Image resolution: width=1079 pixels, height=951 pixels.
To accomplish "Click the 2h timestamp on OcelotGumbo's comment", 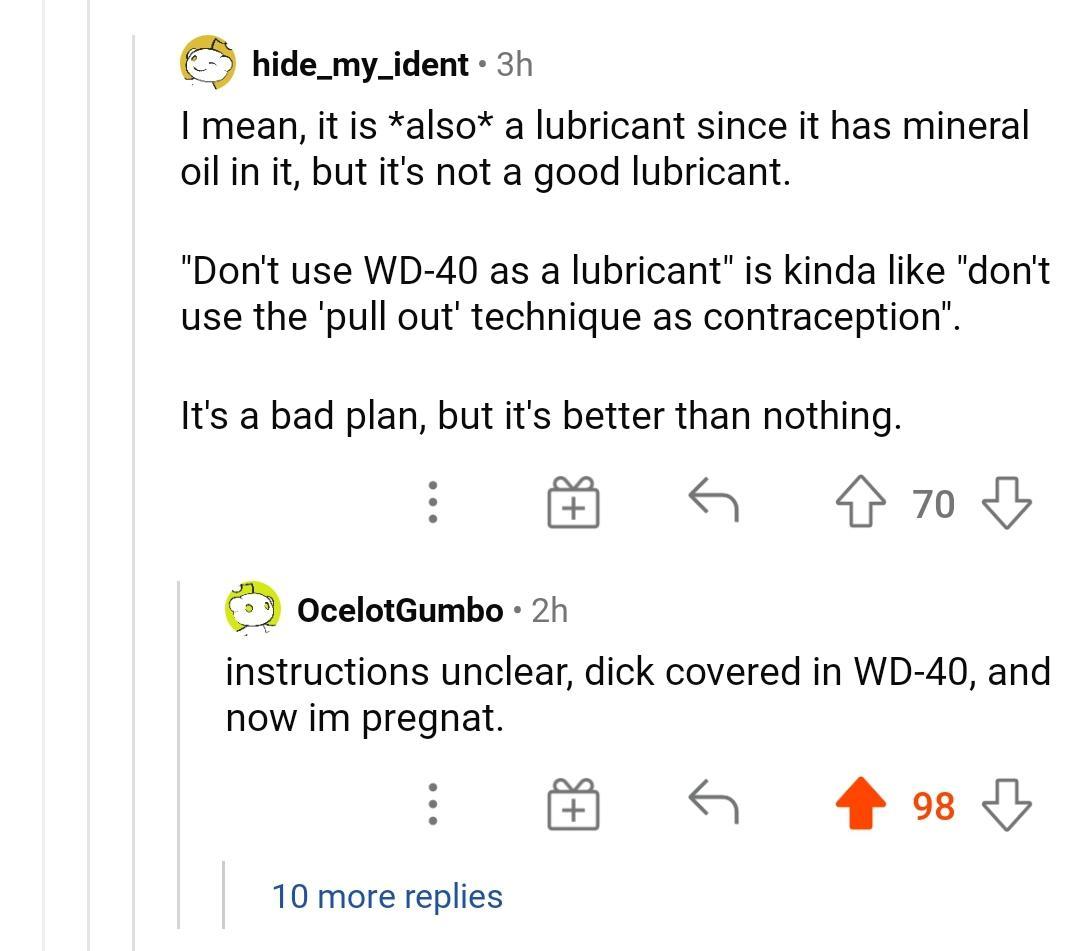I will click(550, 610).
